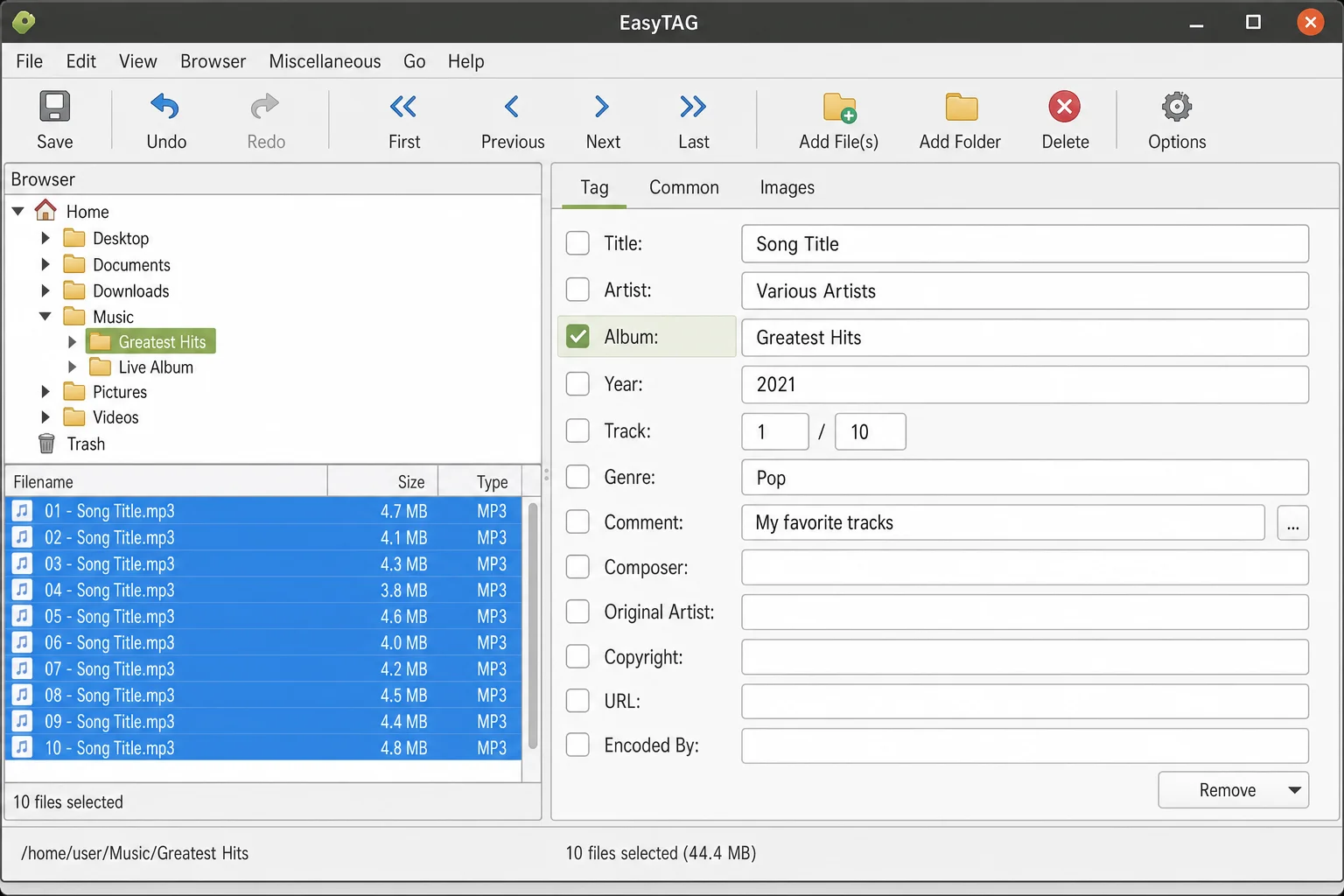Open the Edit menu
Image resolution: width=1344 pixels, height=896 pixels.
(x=80, y=61)
